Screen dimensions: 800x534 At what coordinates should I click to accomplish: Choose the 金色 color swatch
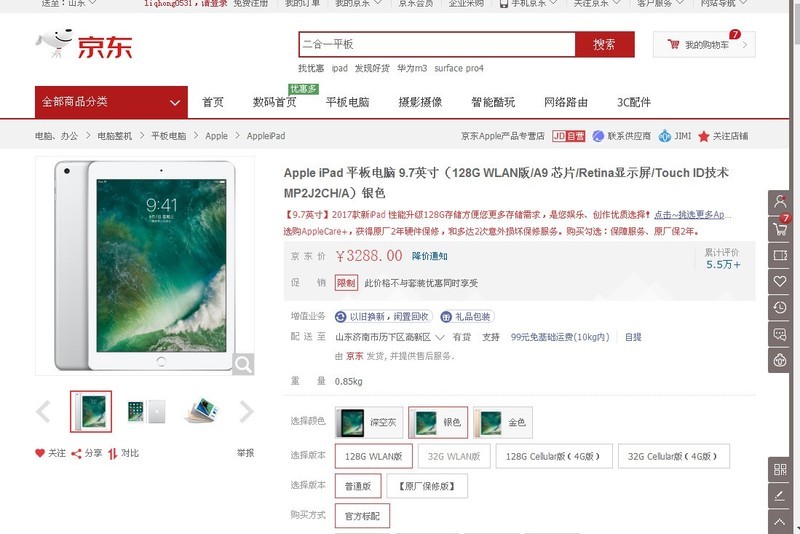(503, 422)
